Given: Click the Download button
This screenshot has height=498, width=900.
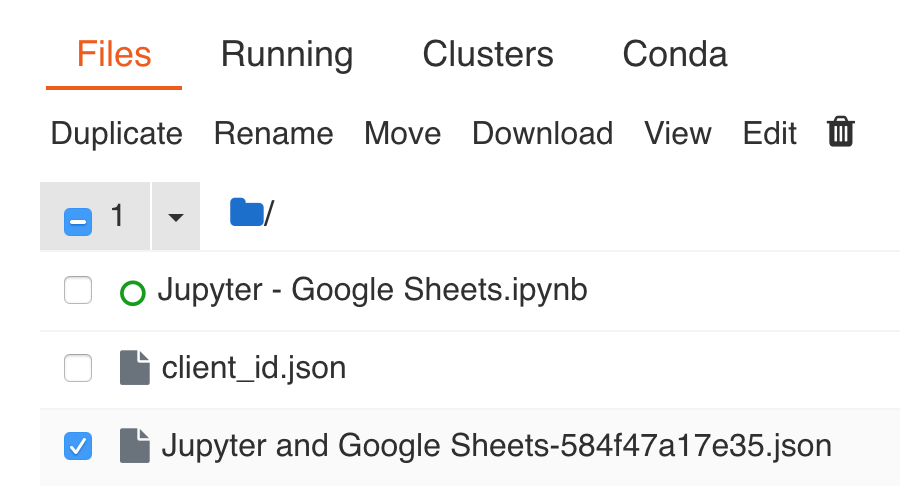Looking at the screenshot, I should point(542,134).
